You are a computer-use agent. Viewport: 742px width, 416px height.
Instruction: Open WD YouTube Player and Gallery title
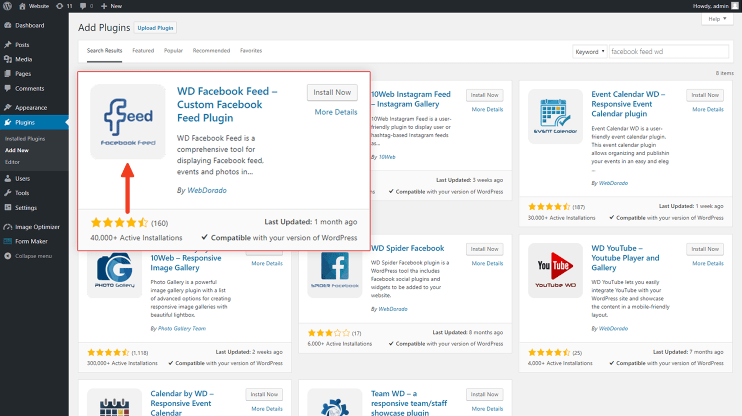click(625, 258)
